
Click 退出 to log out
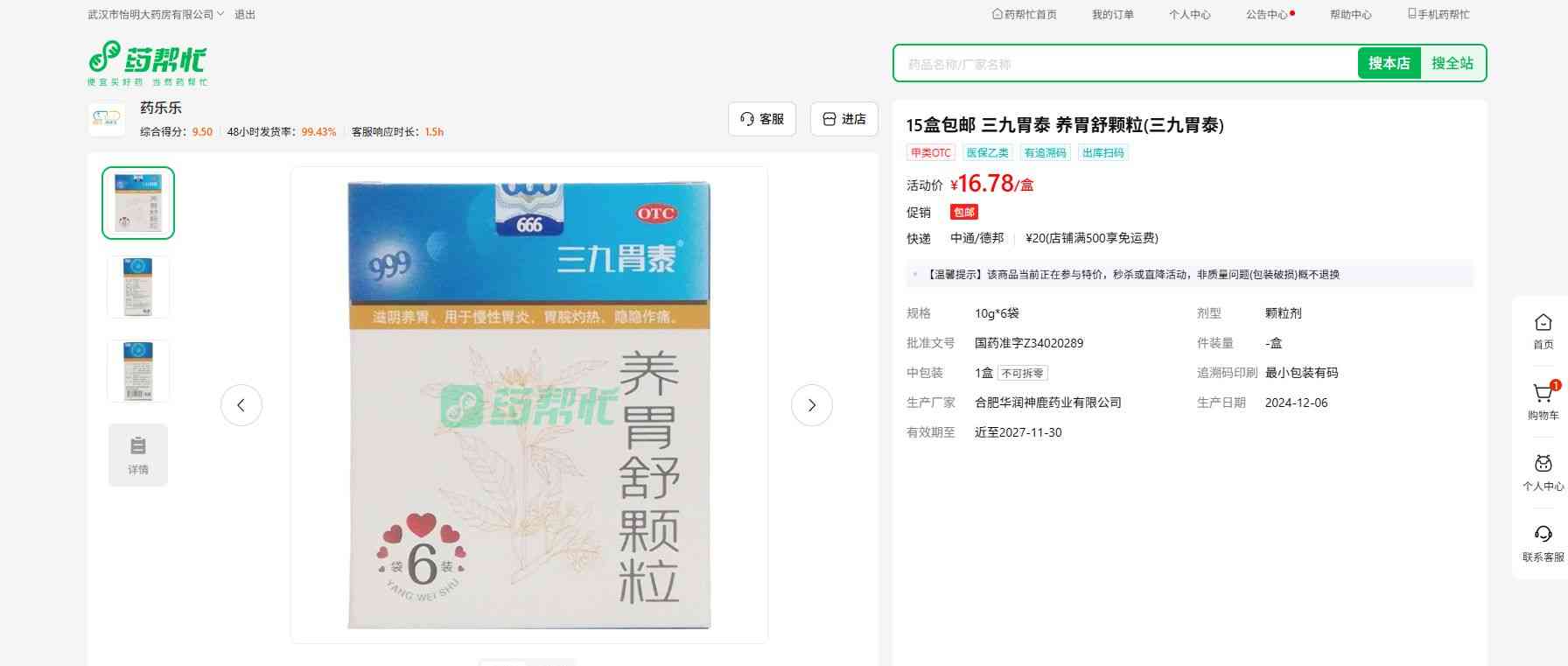click(x=245, y=15)
